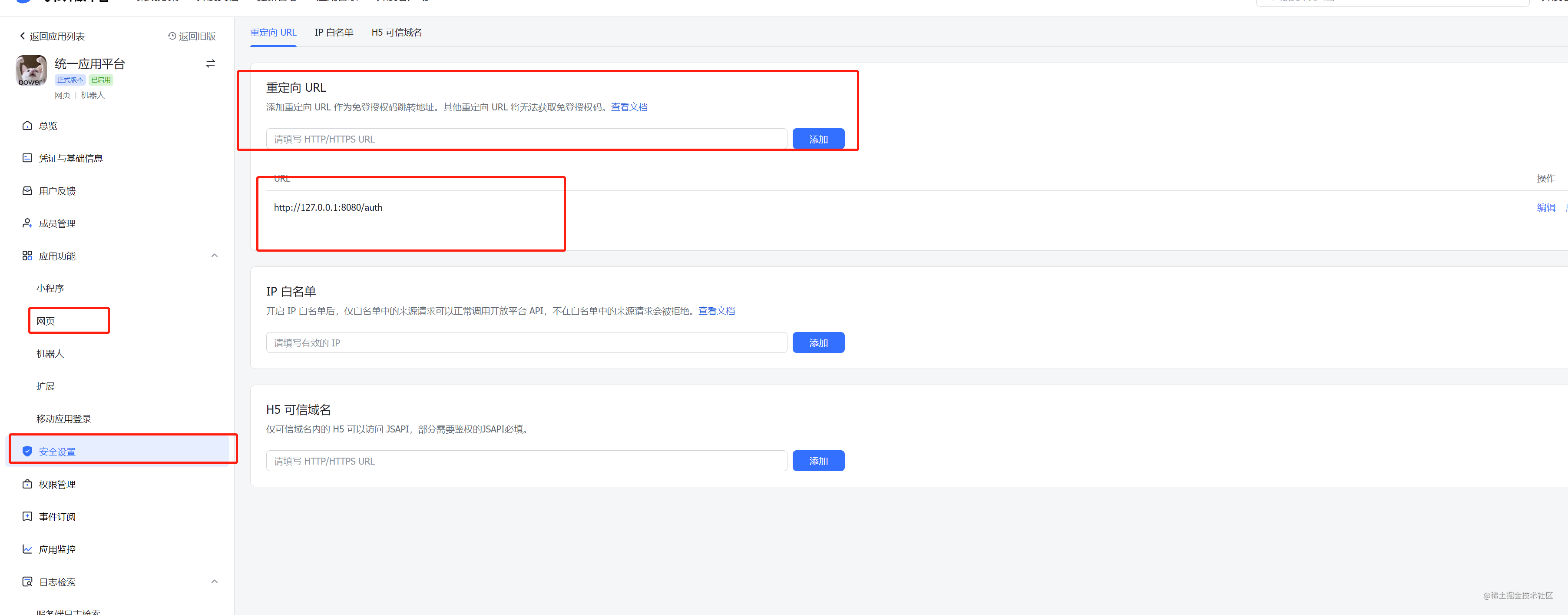Click the 应用监控 chart icon

pos(27,549)
